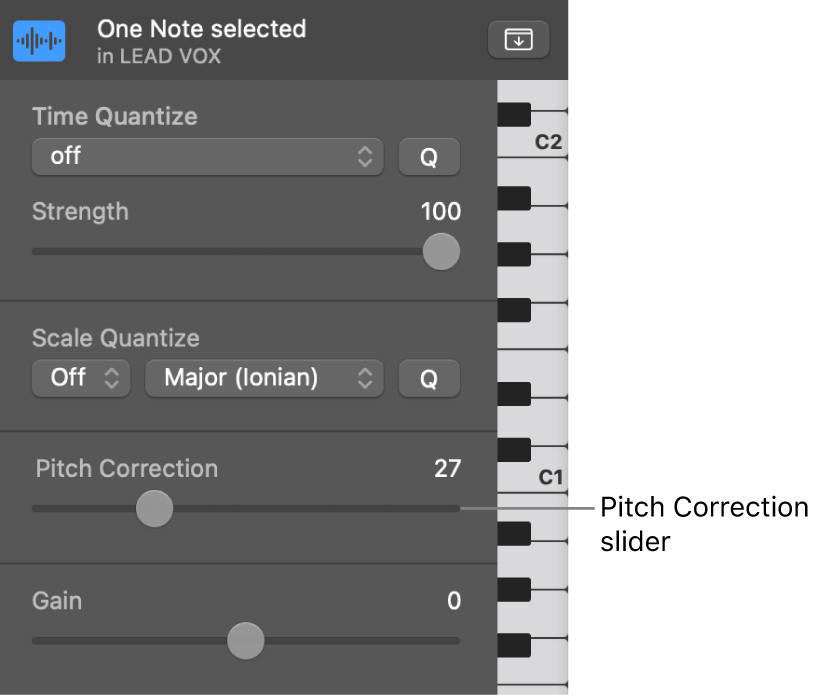The image size is (818, 698).
Task: Open the Major (Ionian) scale menu
Action: click(x=264, y=378)
